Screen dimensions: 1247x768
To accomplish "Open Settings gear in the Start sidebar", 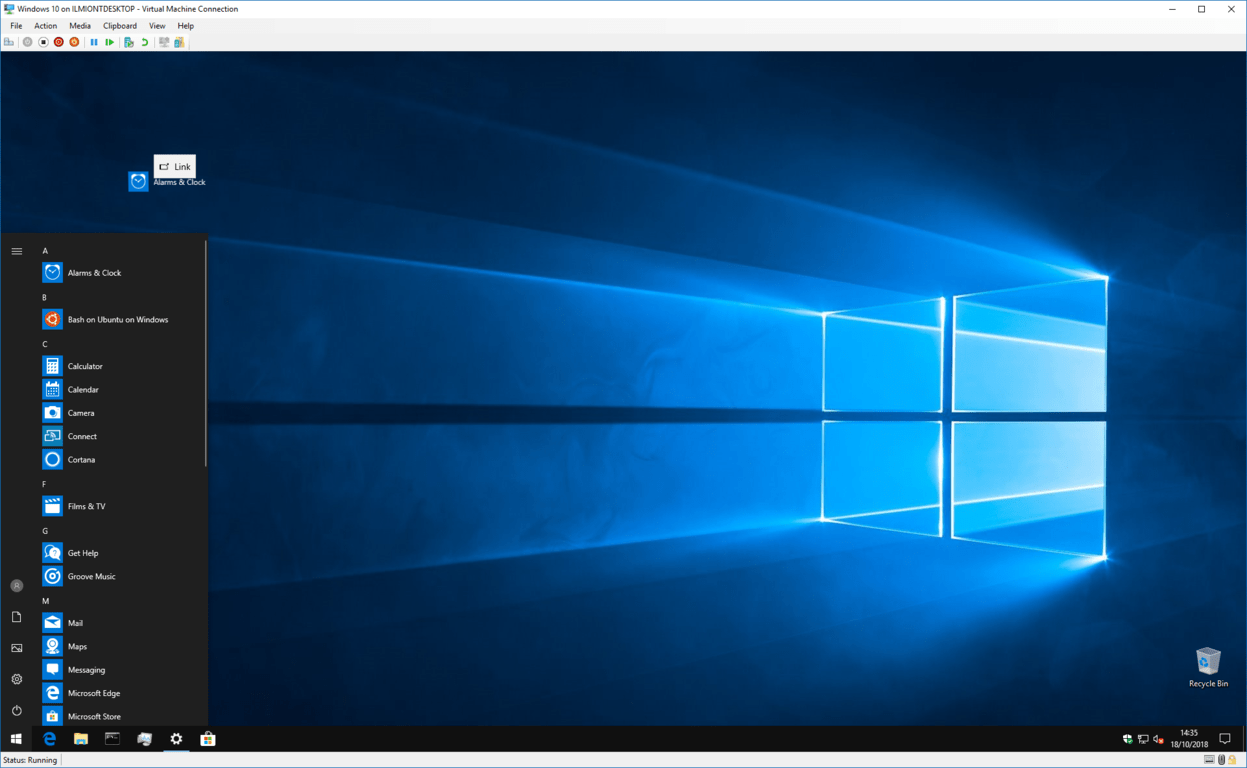I will tap(17, 679).
